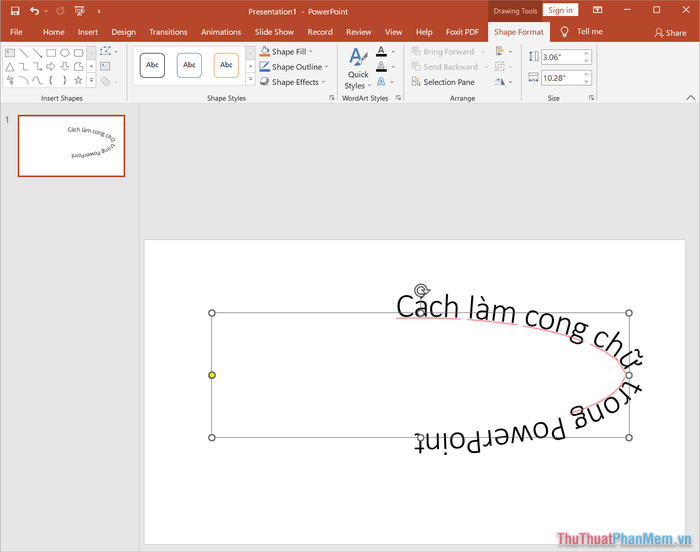Select the Right Brace shape

point(65,80)
